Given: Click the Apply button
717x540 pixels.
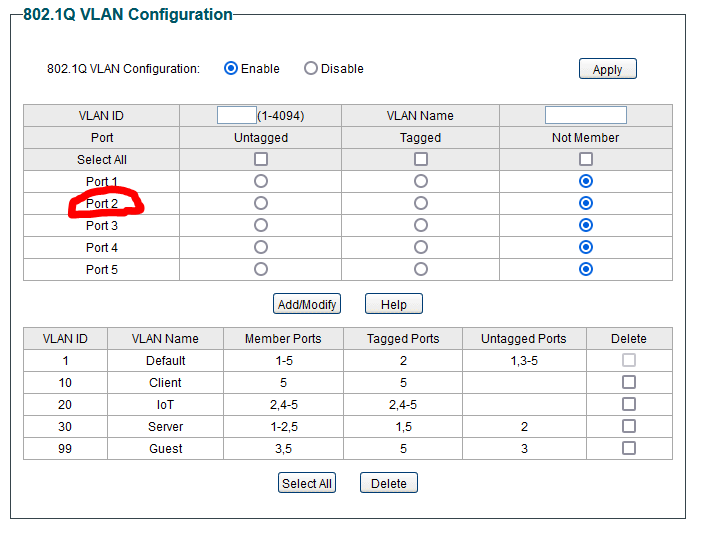Looking at the screenshot, I should pyautogui.click(x=607, y=69).
